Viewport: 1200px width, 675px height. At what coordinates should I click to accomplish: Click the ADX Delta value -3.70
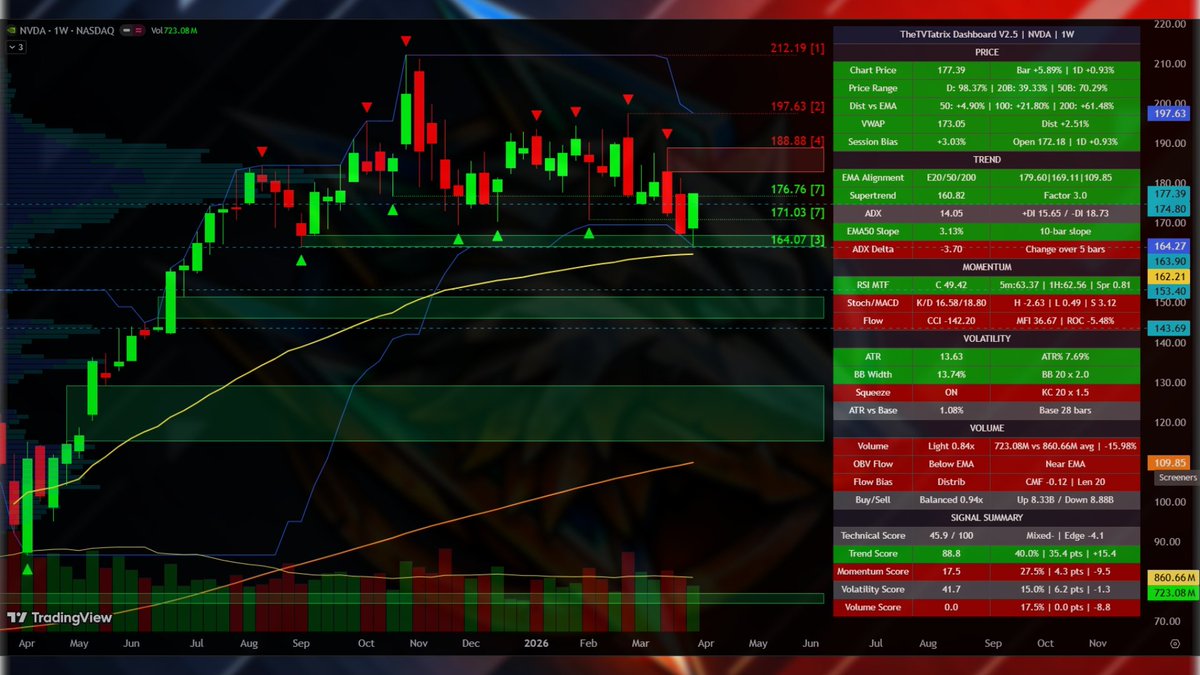(951, 249)
